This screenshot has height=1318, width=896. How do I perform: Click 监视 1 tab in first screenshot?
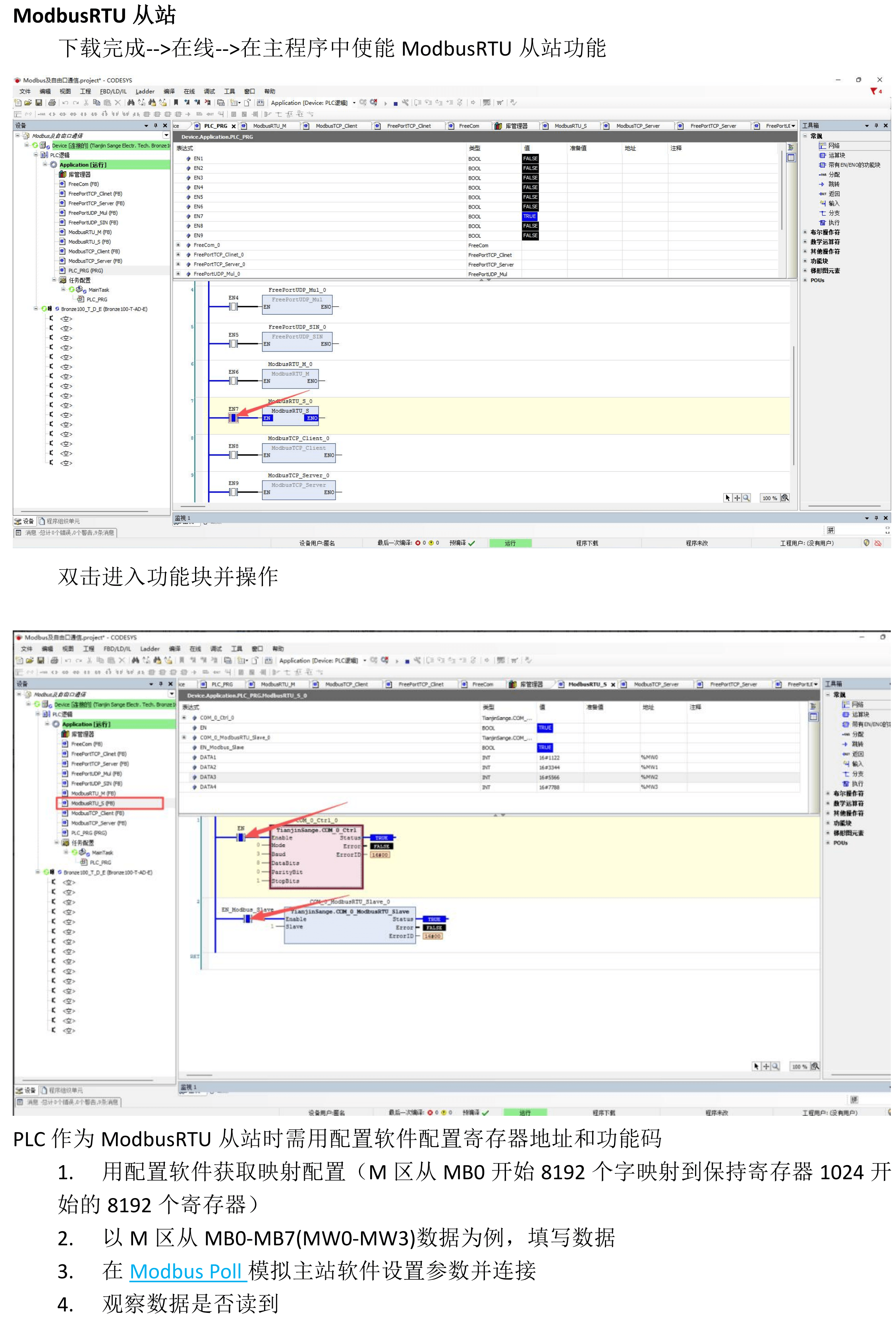183,518
